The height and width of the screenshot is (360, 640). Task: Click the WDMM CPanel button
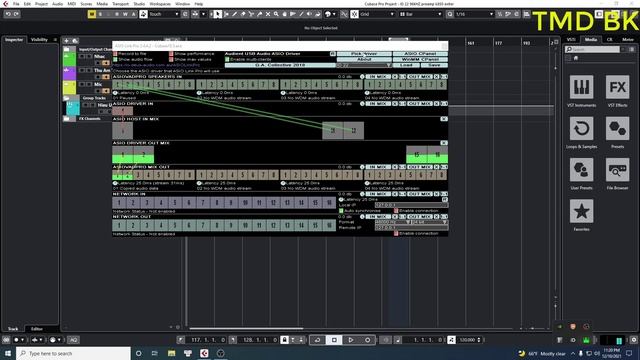[420, 60]
